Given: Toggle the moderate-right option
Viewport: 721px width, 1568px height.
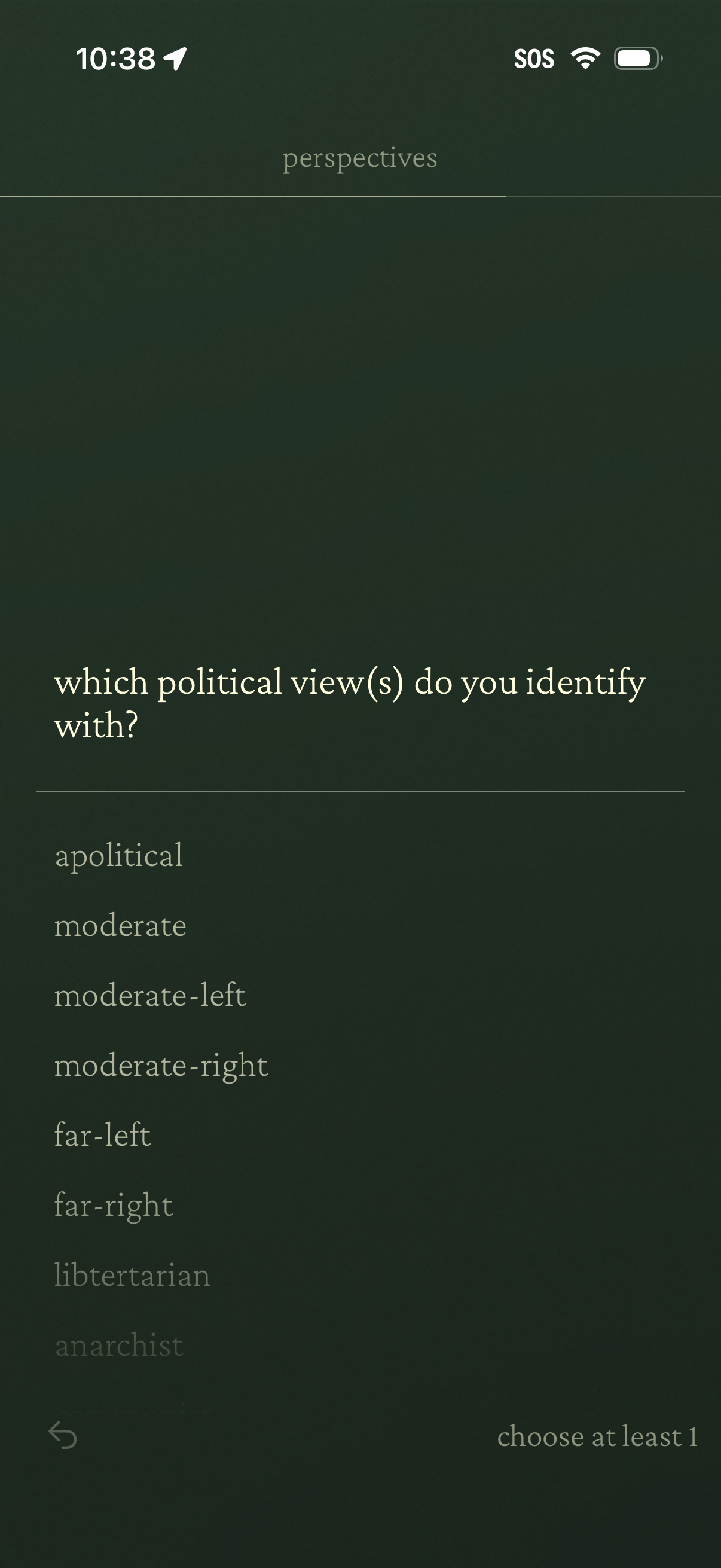Looking at the screenshot, I should click(161, 1066).
